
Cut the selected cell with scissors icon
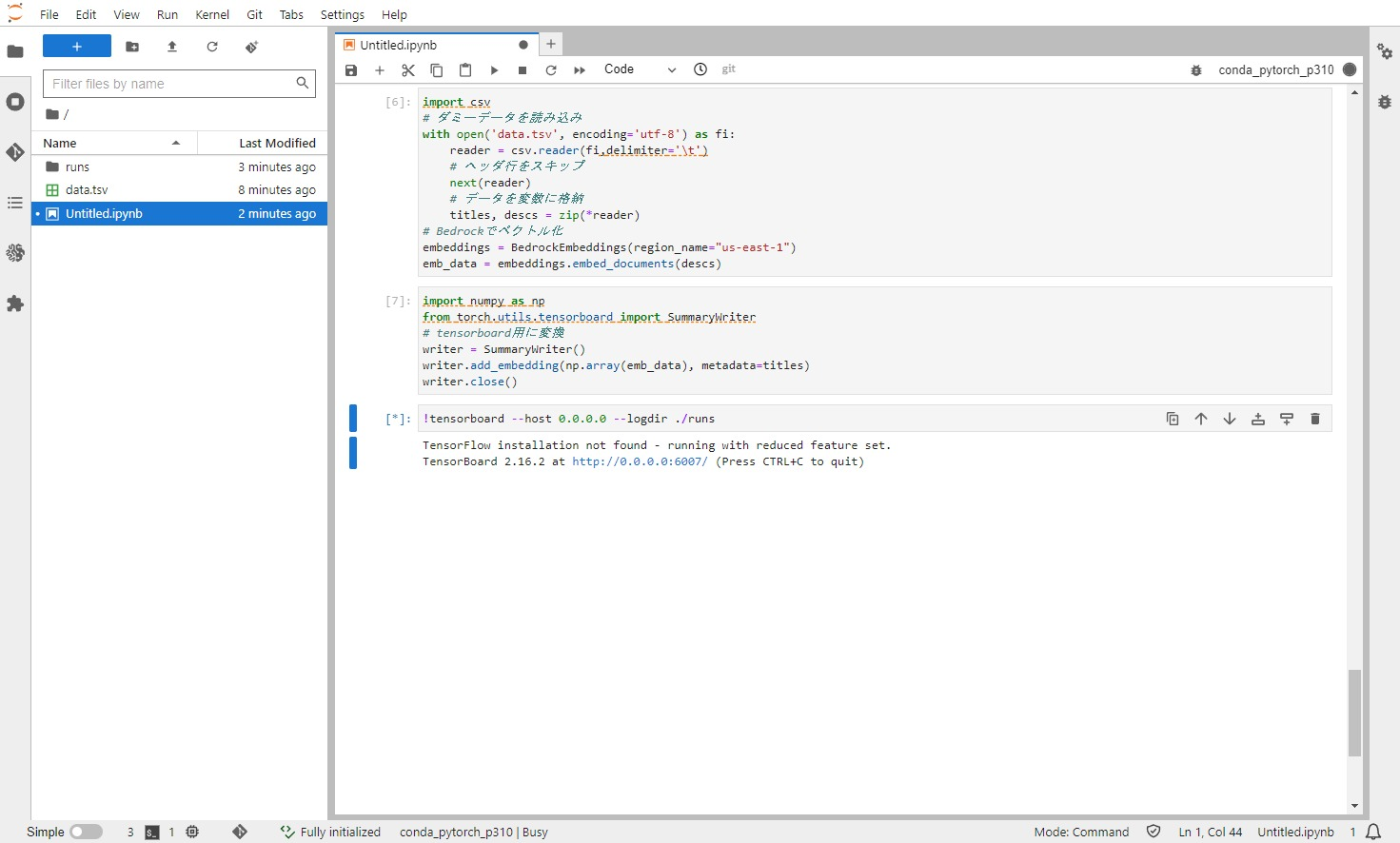[408, 70]
